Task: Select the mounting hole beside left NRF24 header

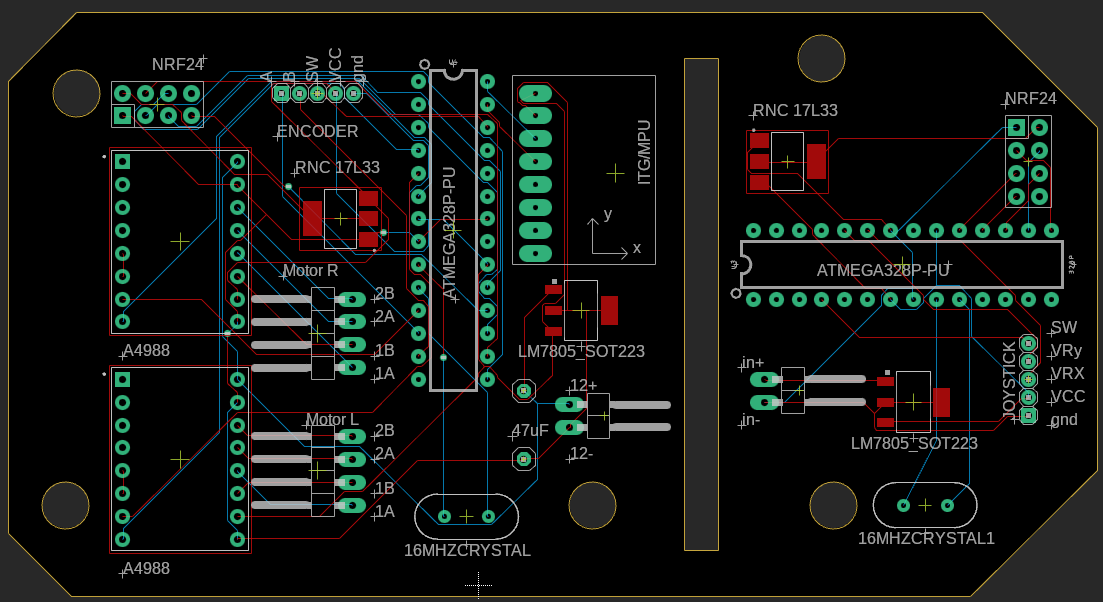Action: [x=77, y=94]
